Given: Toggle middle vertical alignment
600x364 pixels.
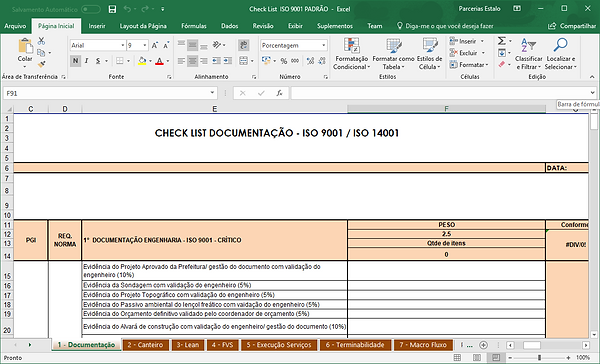Looking at the screenshot, I should 192,45.
